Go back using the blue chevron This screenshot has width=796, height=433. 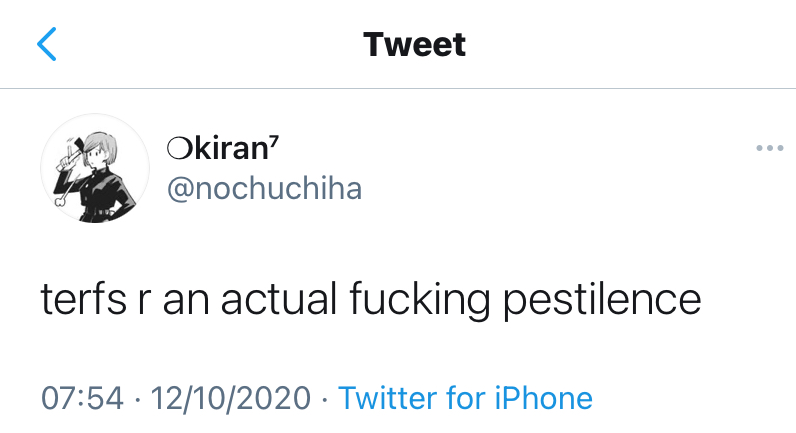click(x=47, y=44)
